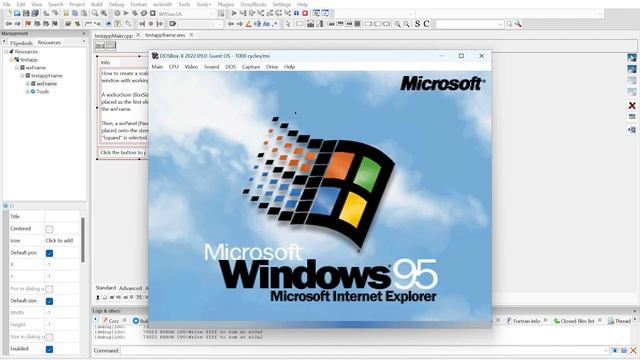This screenshot has width=640, height=360.
Task: Click the Zoom in editor icon
Action: pos(397,24)
